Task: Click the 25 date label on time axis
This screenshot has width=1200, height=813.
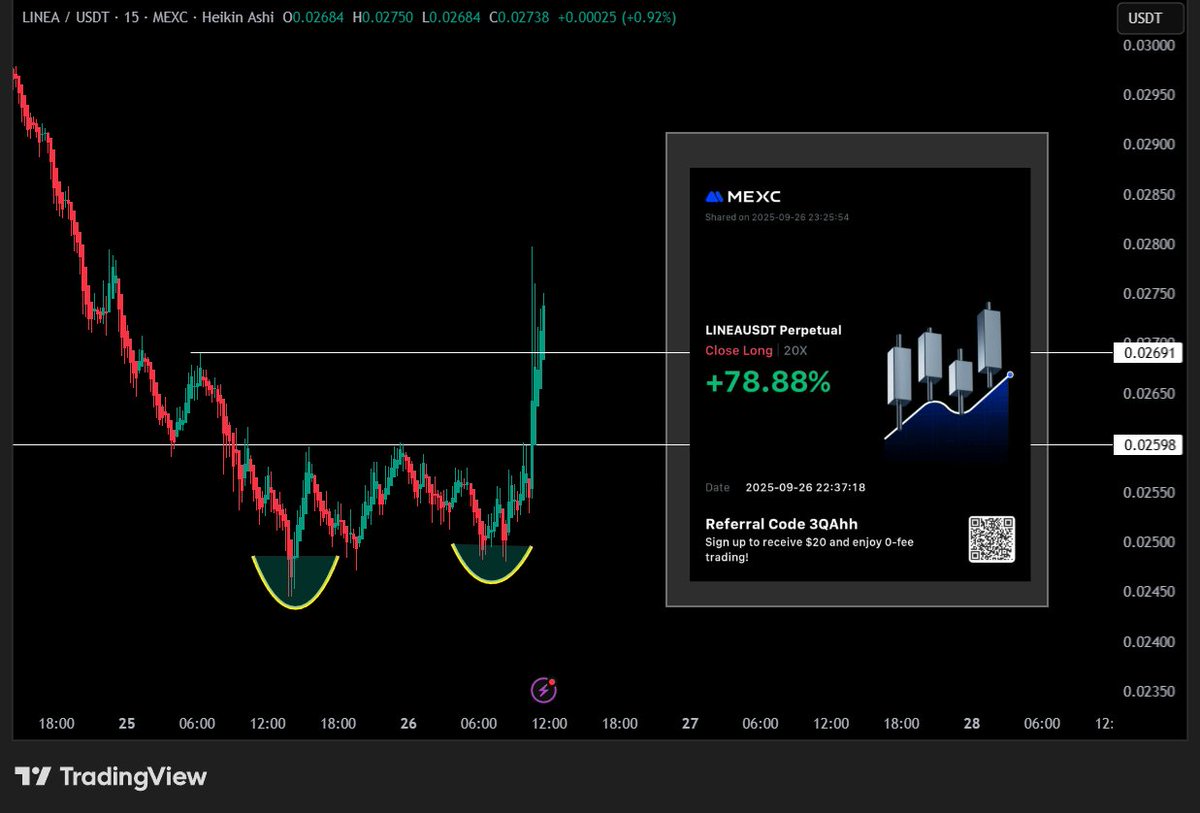Action: click(x=127, y=723)
